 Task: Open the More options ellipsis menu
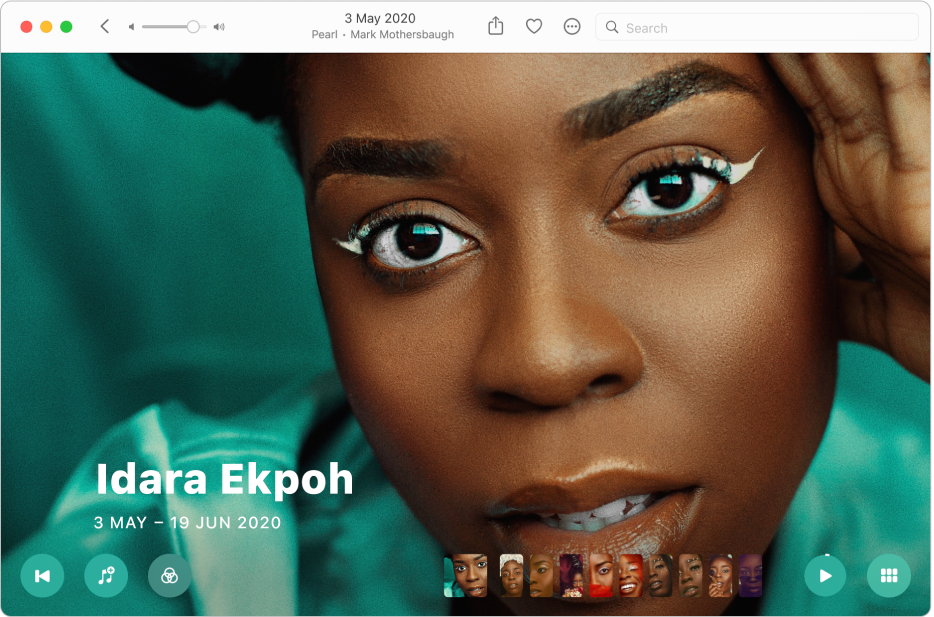[x=572, y=27]
